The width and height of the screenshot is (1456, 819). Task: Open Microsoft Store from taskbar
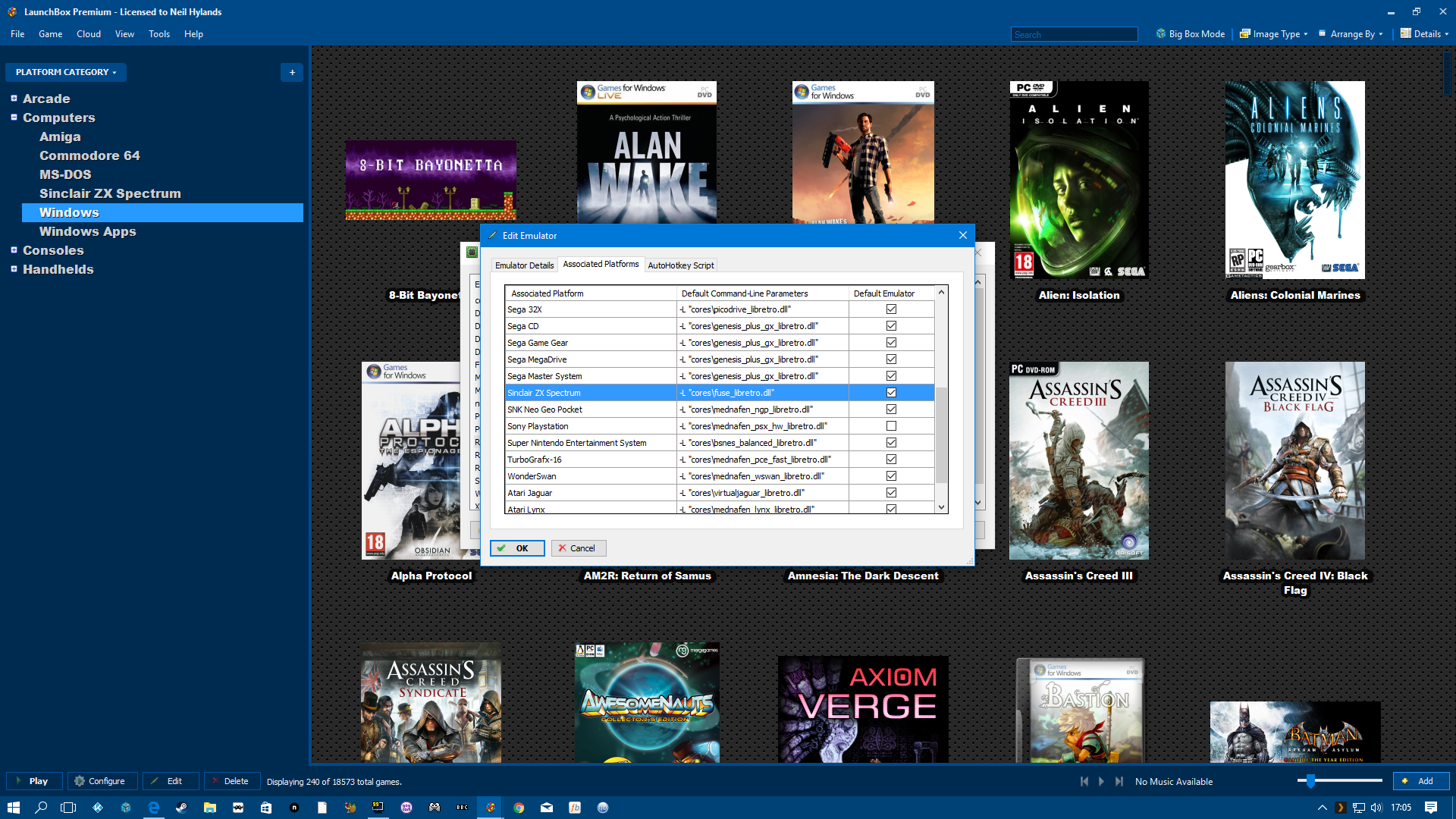tap(266, 808)
